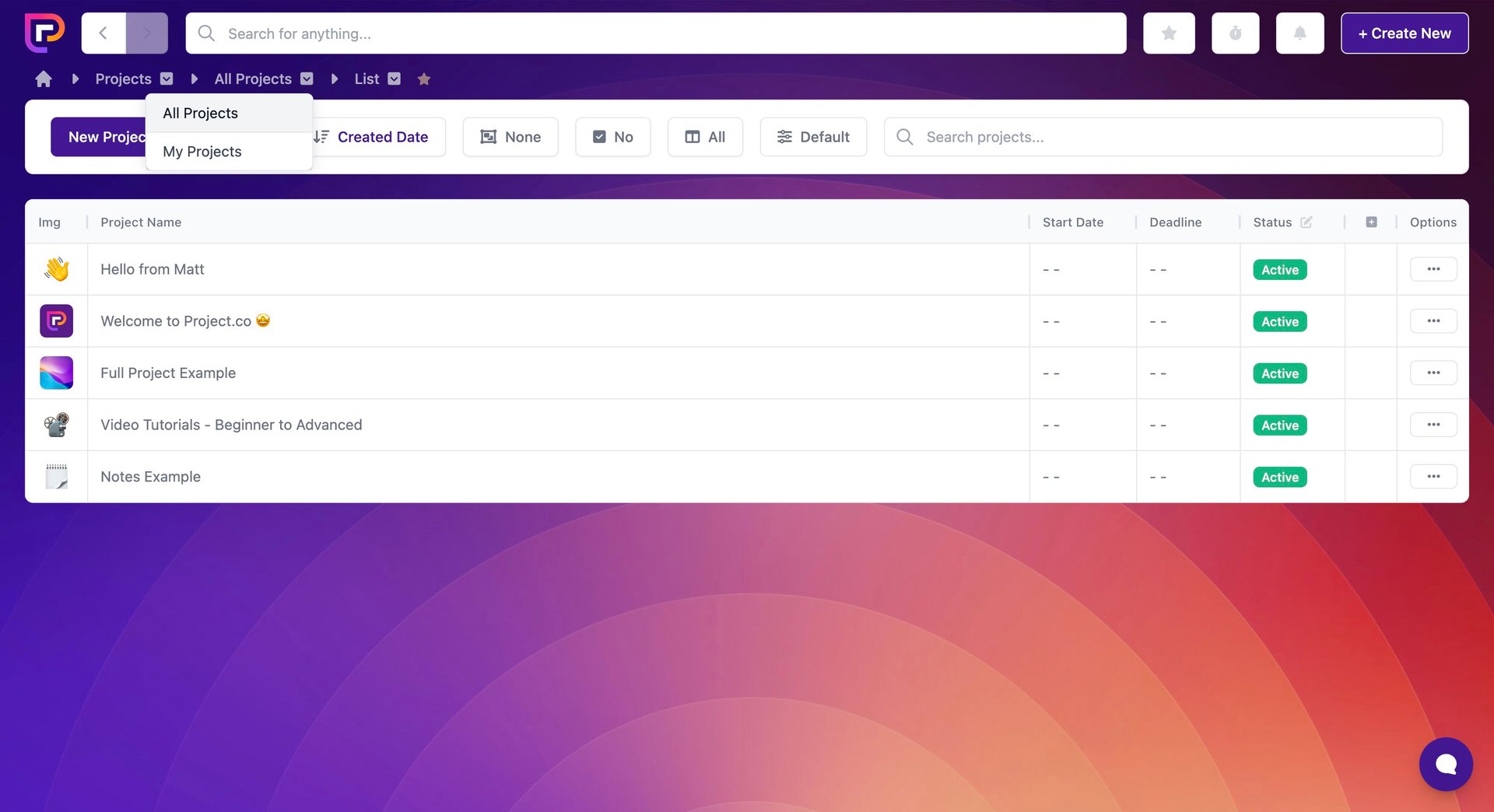1494x812 pixels.
Task: Click the status edit pencil icon
Action: pyautogui.click(x=1306, y=222)
